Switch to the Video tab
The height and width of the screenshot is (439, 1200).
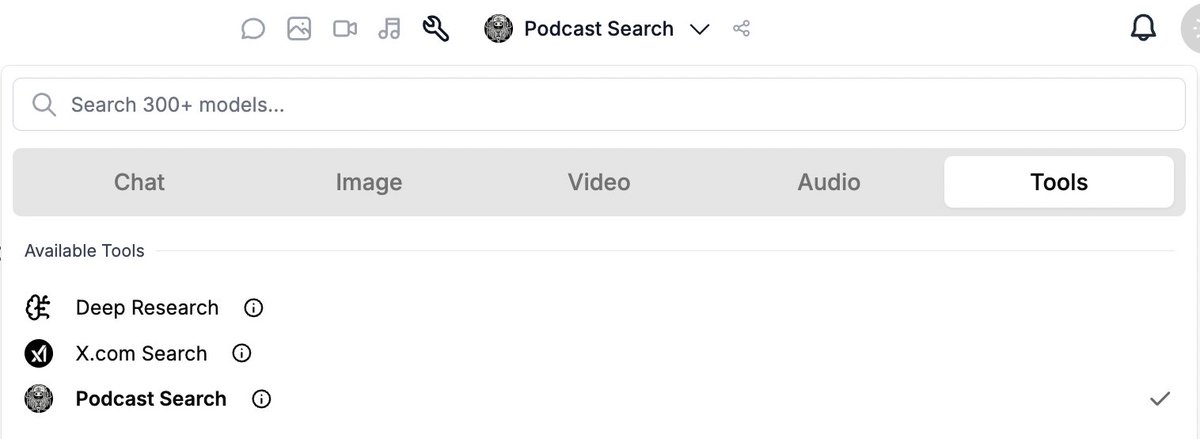[599, 182]
